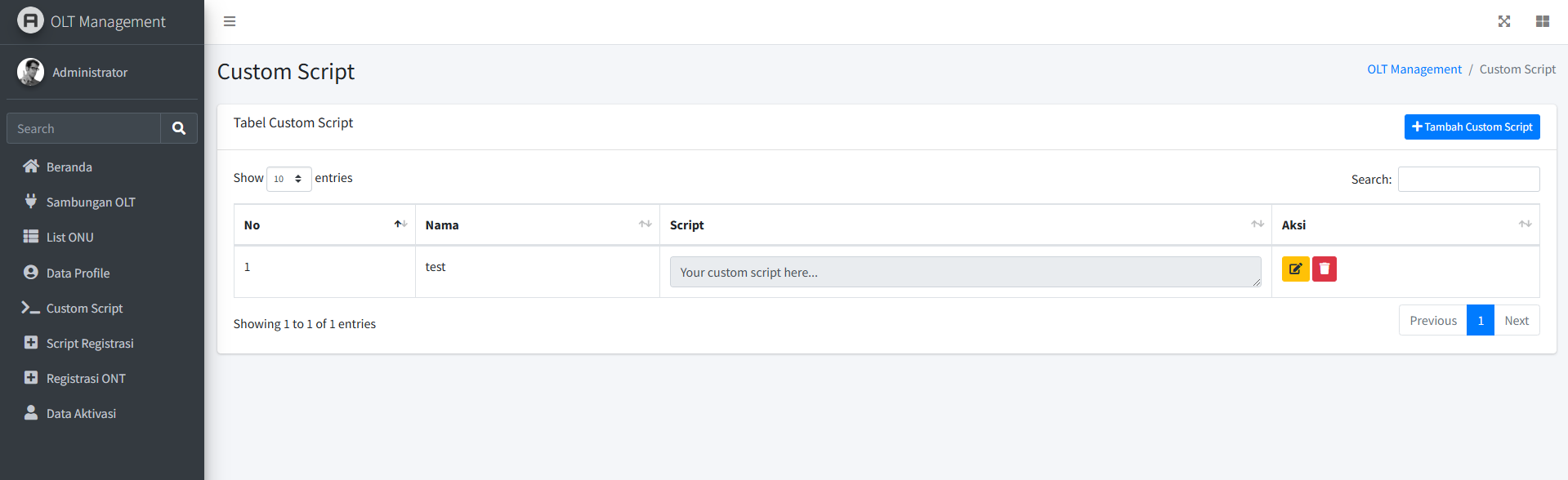Screen dimensions: 1568x480
Task: Open the Show entries count dropdown
Action: [x=289, y=179]
